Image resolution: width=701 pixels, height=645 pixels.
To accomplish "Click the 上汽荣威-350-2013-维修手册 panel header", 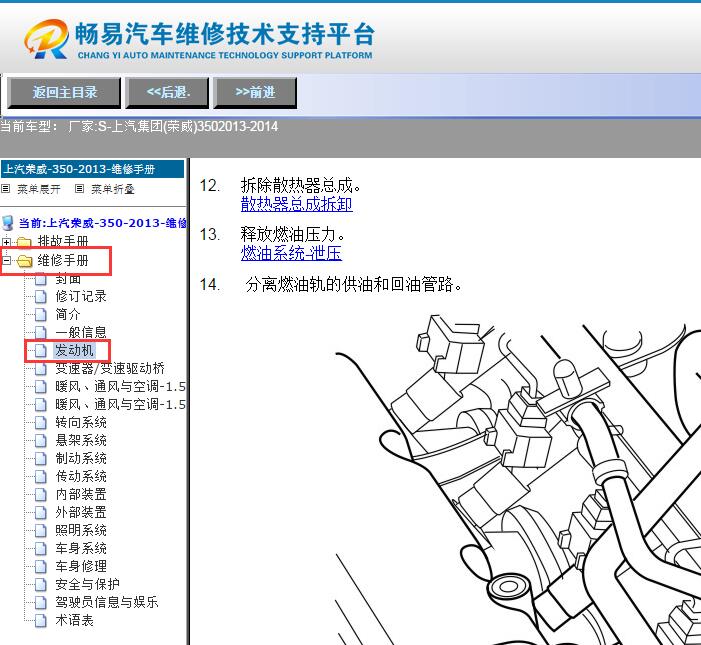I will pos(93,169).
